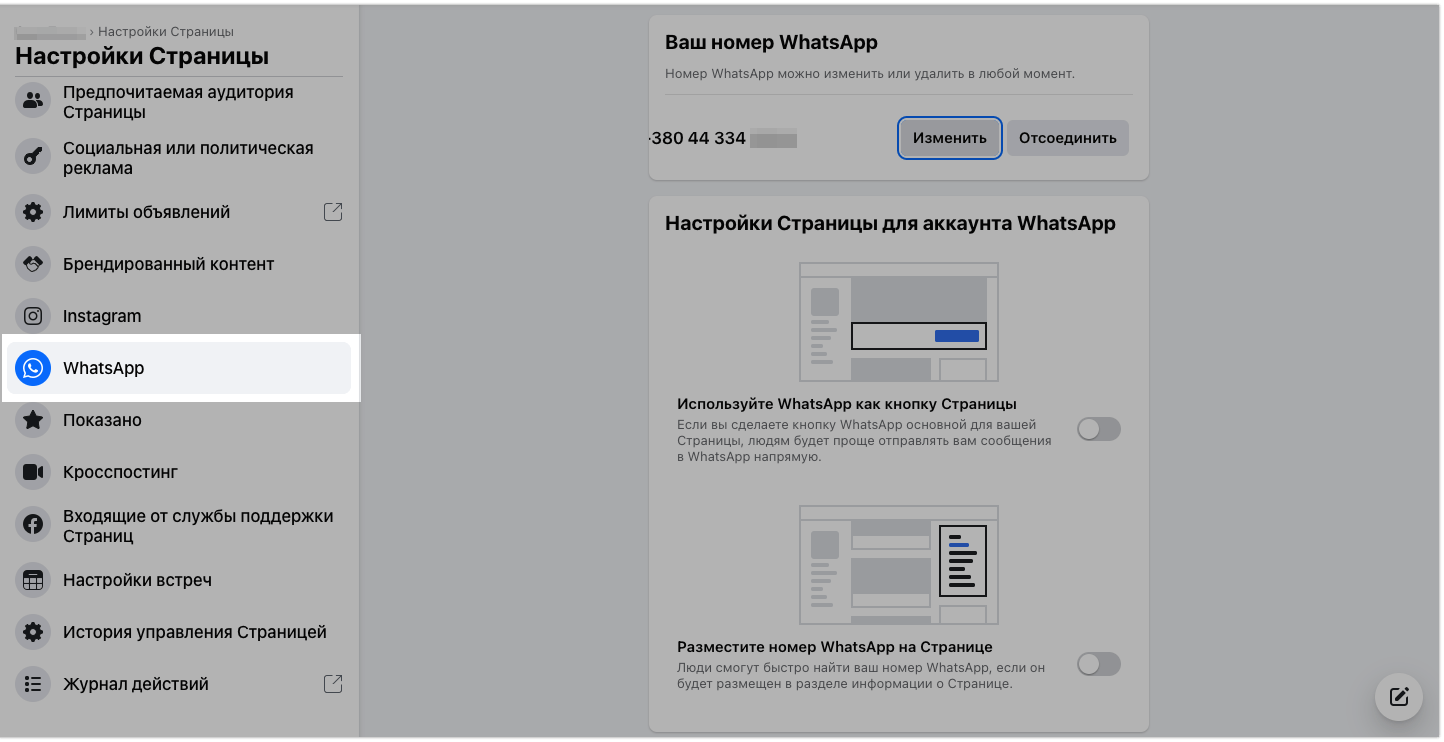Image resolution: width=1444 pixels, height=742 pixels.
Task: Open Социальная или политическая реклама section
Action: coord(178,157)
